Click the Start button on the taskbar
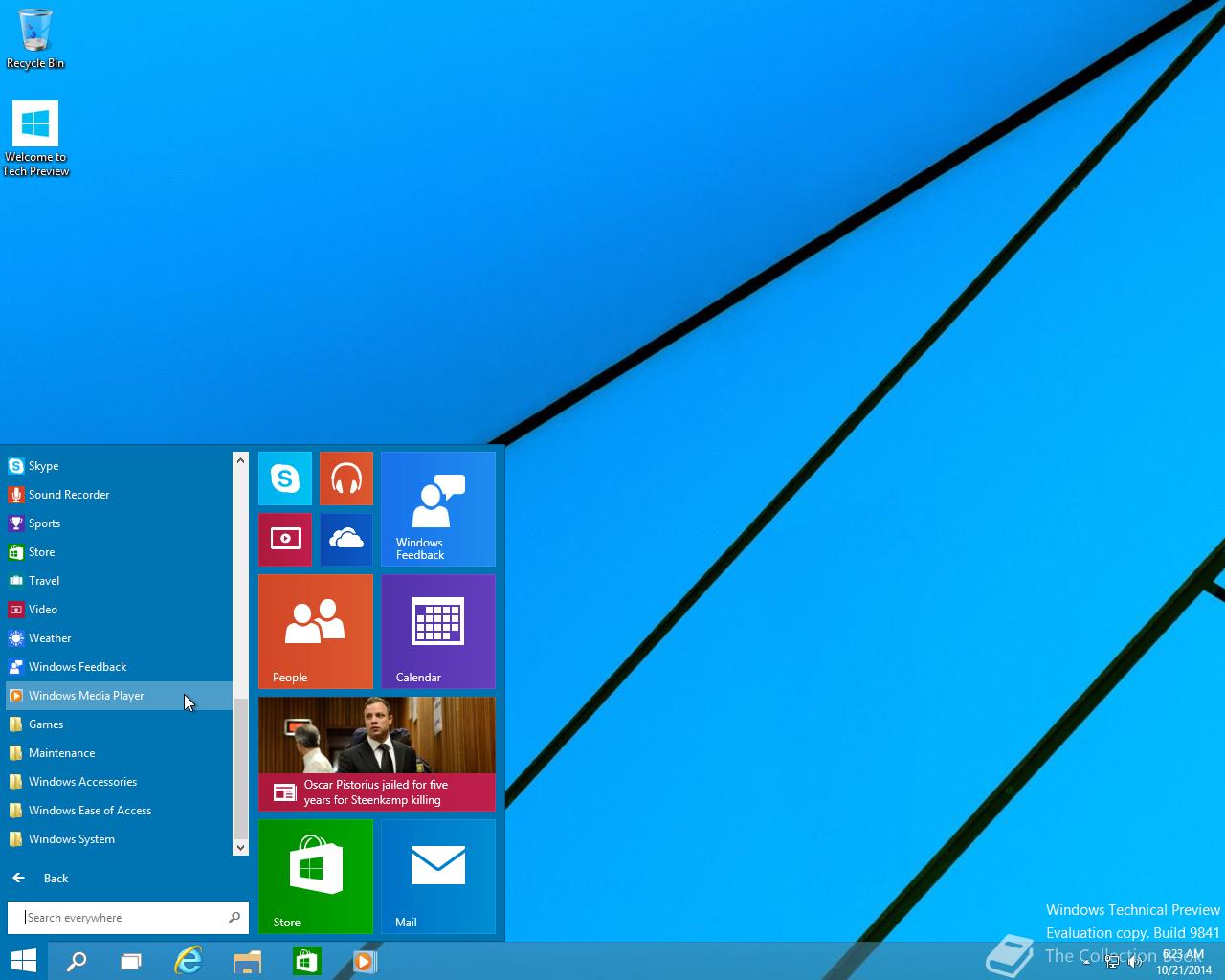Screen dimensions: 1225x980 pos(23,961)
